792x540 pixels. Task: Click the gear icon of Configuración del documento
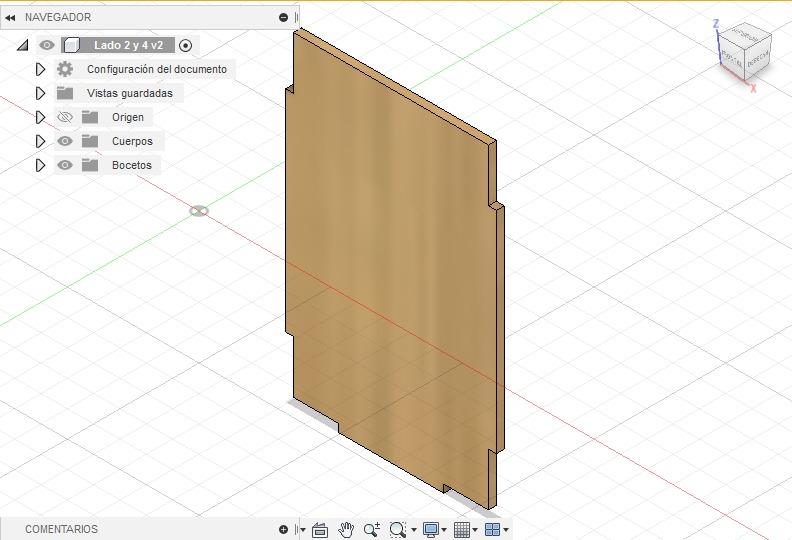pos(65,69)
